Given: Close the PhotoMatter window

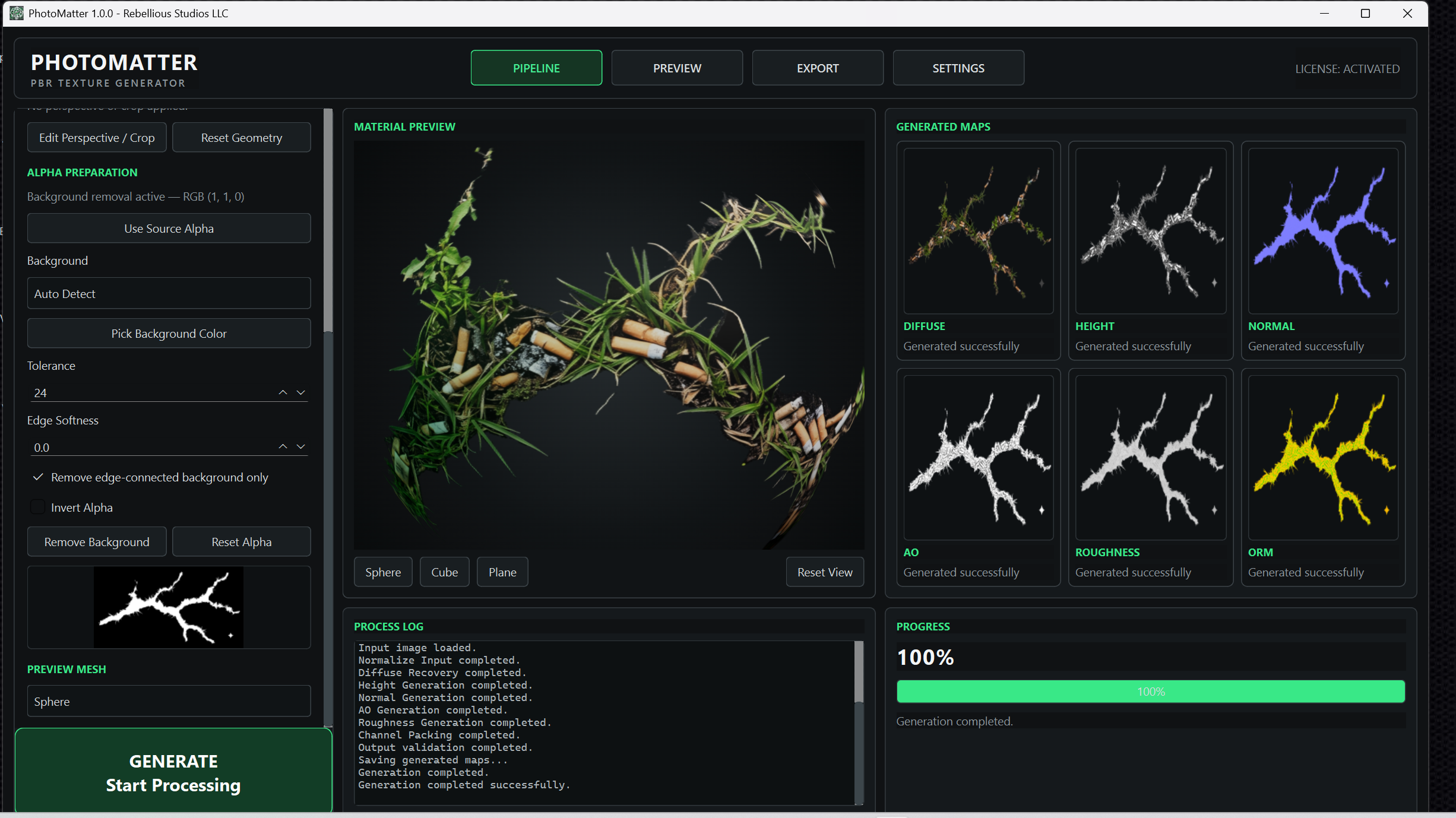Looking at the screenshot, I should click(x=1407, y=13).
